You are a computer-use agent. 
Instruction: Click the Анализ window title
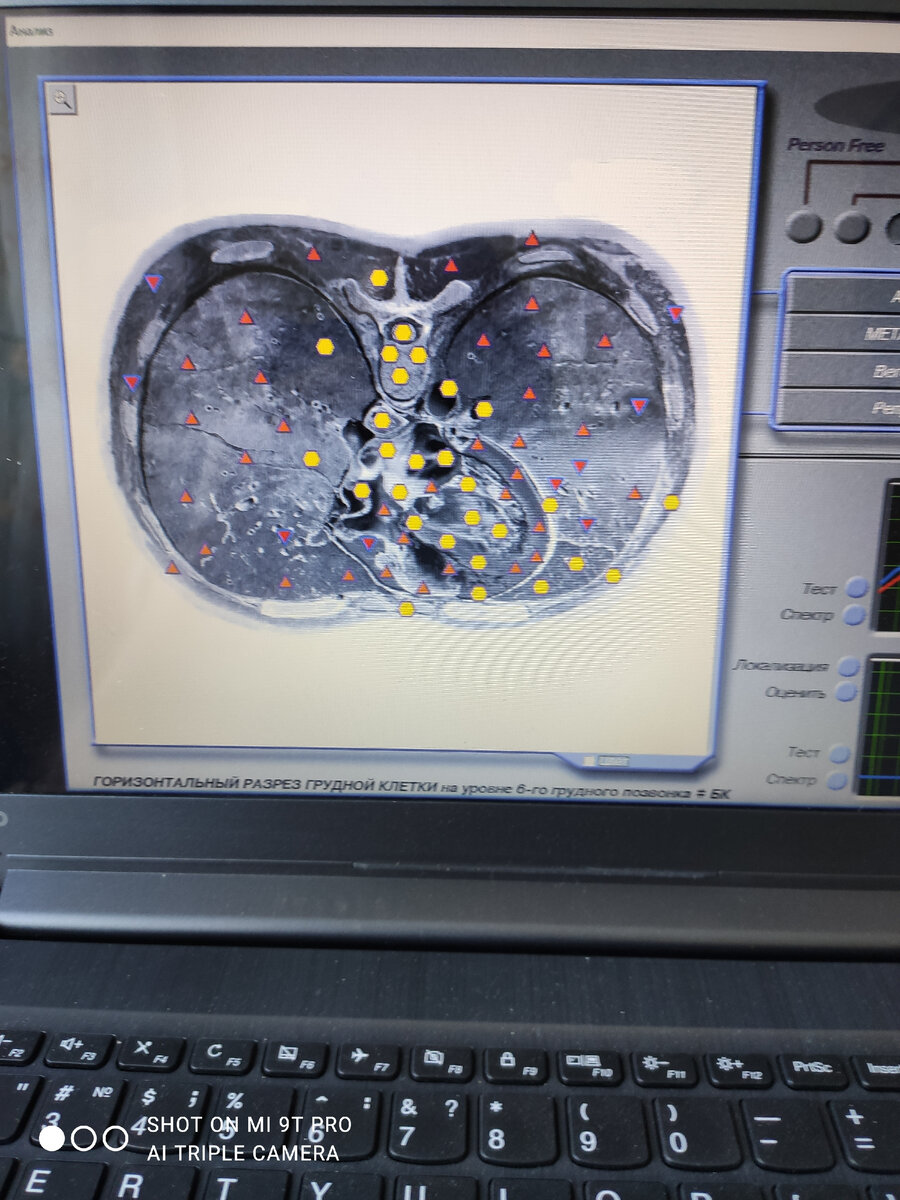31,30
